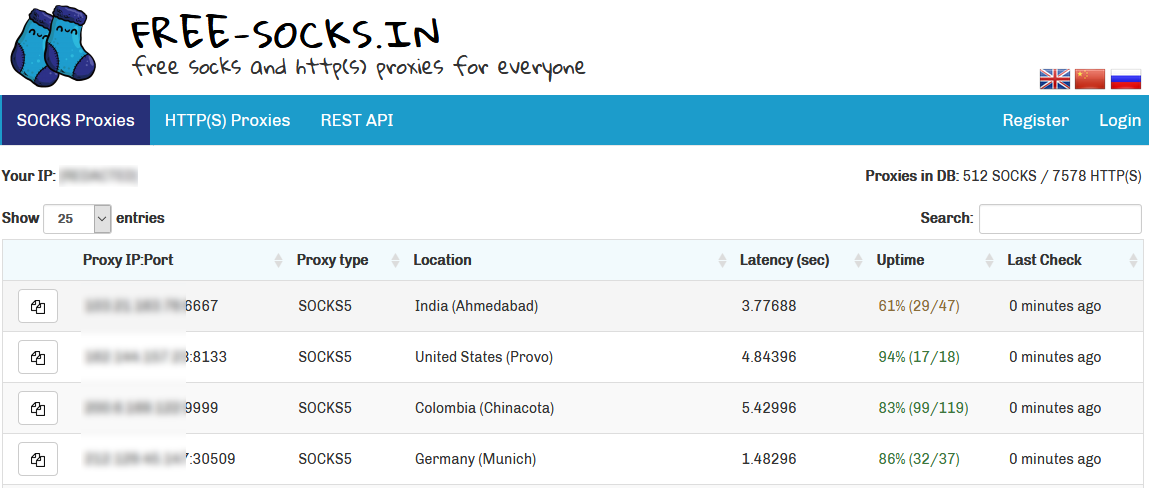The width and height of the screenshot is (1149, 488).
Task: Copy the India (Ahmedabad) proxy address
Action: [38, 306]
